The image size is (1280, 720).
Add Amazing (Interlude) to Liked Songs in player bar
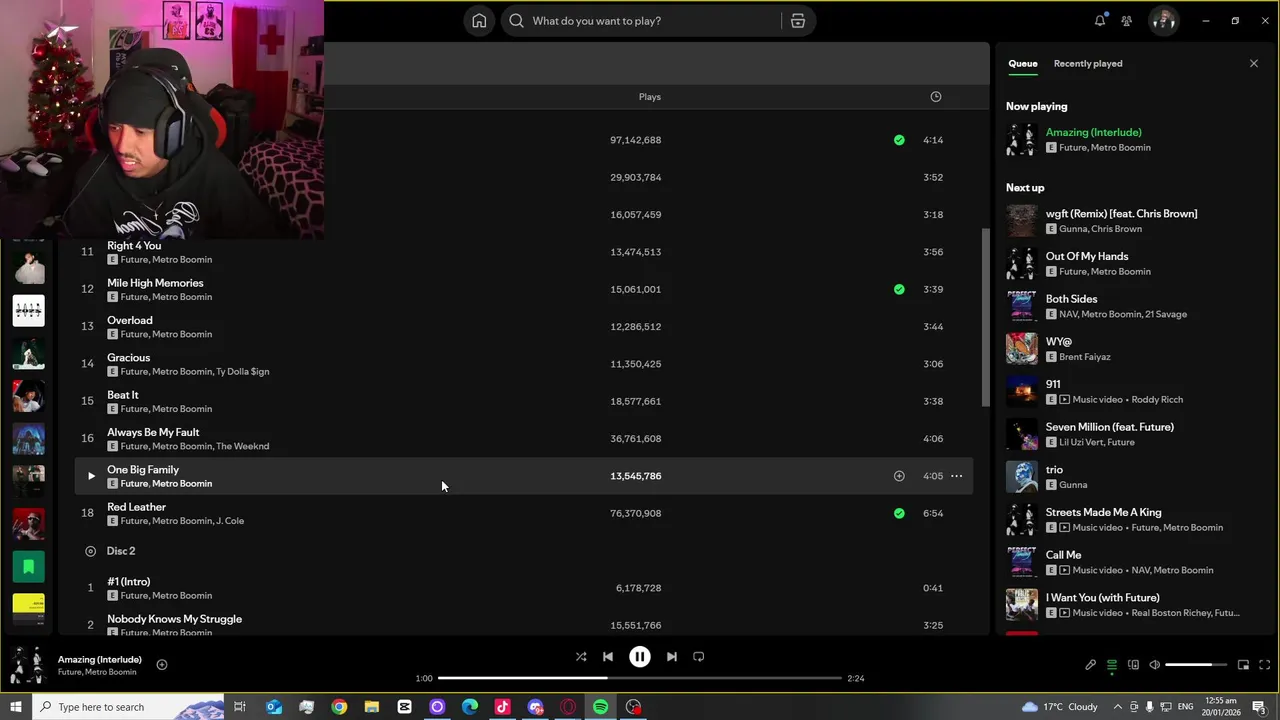[x=162, y=665]
